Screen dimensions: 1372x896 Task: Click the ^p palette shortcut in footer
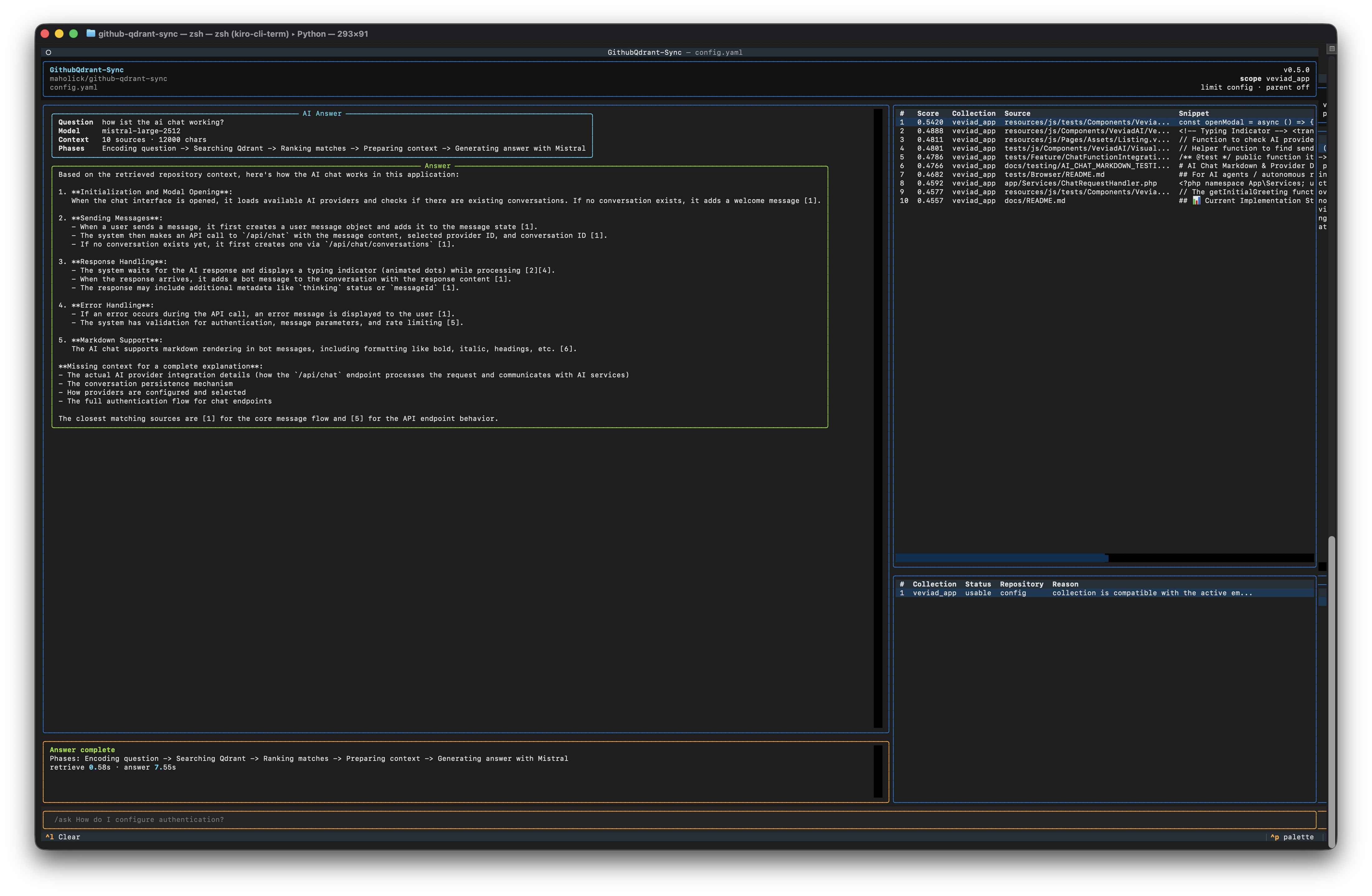click(1292, 837)
